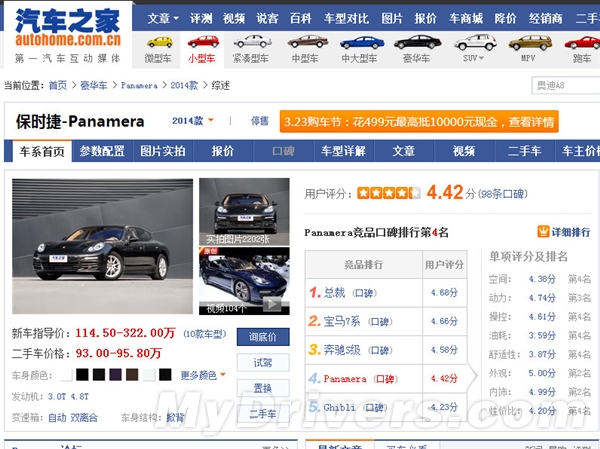The image size is (600, 449).
Task: Open 经销商 in the top menu
Action: point(546,18)
